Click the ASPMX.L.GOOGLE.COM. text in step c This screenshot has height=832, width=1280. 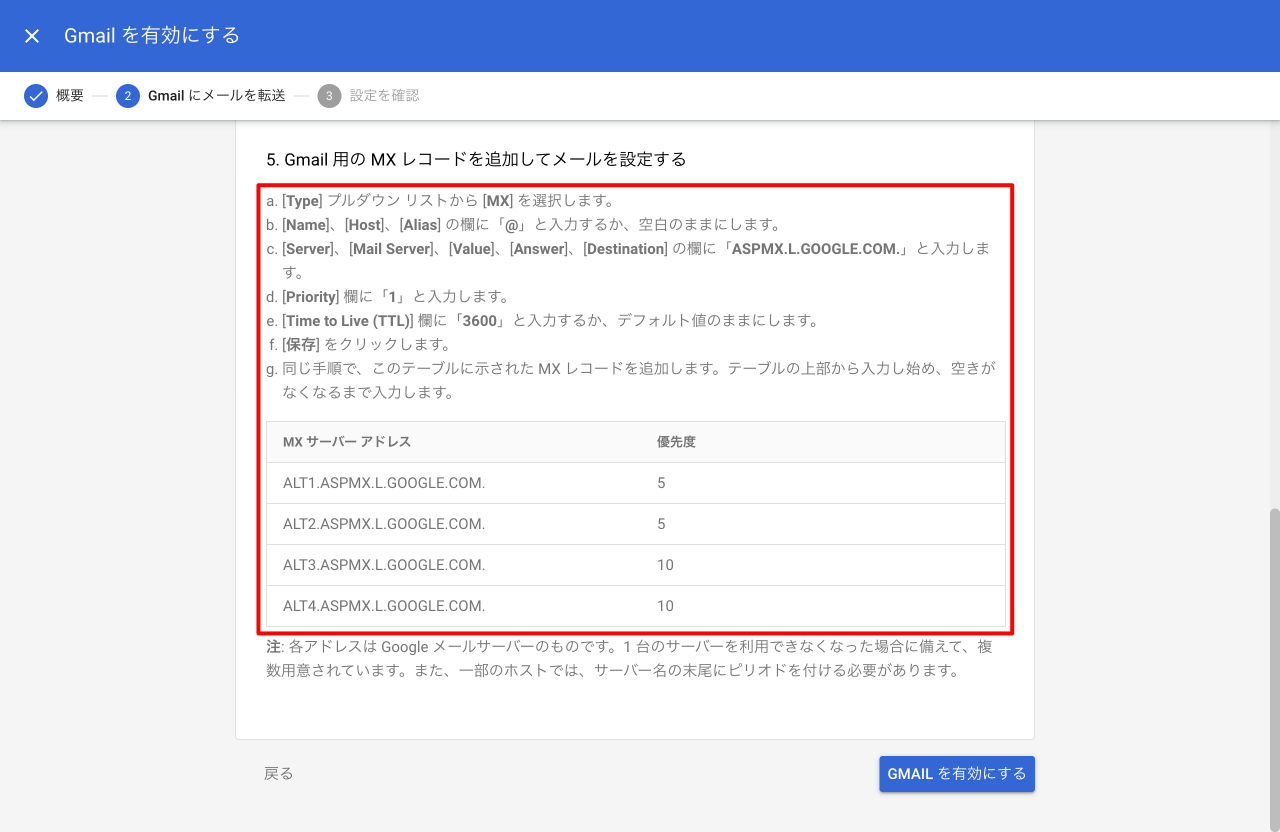coord(816,249)
